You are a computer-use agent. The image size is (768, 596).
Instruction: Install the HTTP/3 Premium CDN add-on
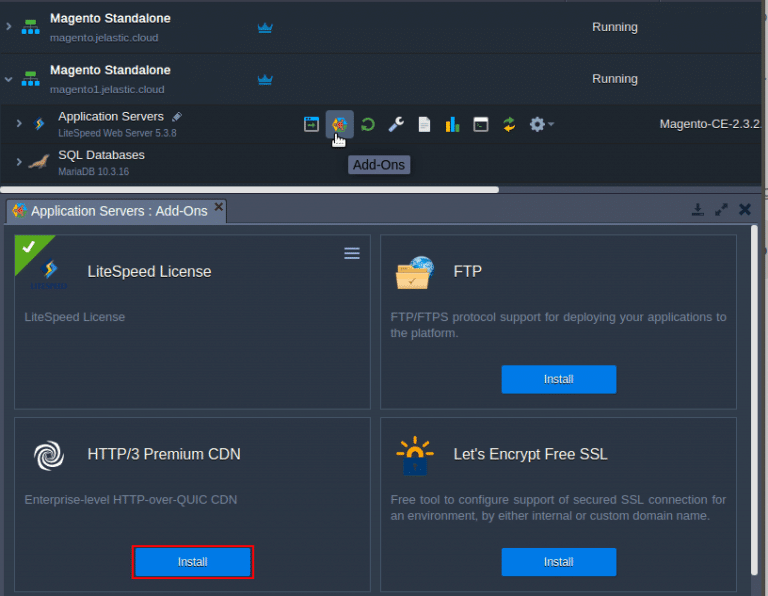coord(192,562)
